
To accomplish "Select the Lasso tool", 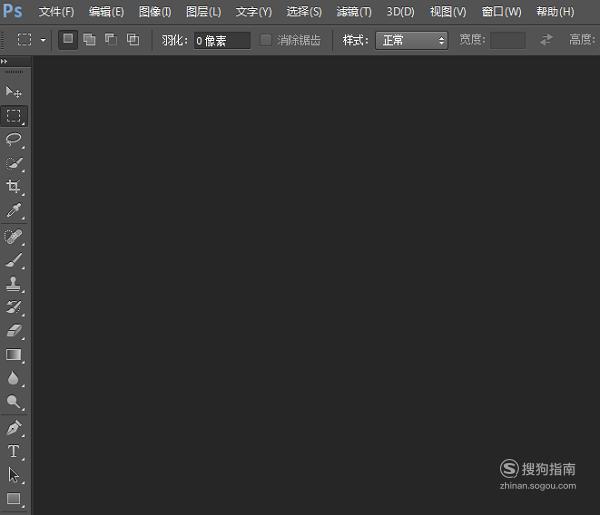I will 14,139.
